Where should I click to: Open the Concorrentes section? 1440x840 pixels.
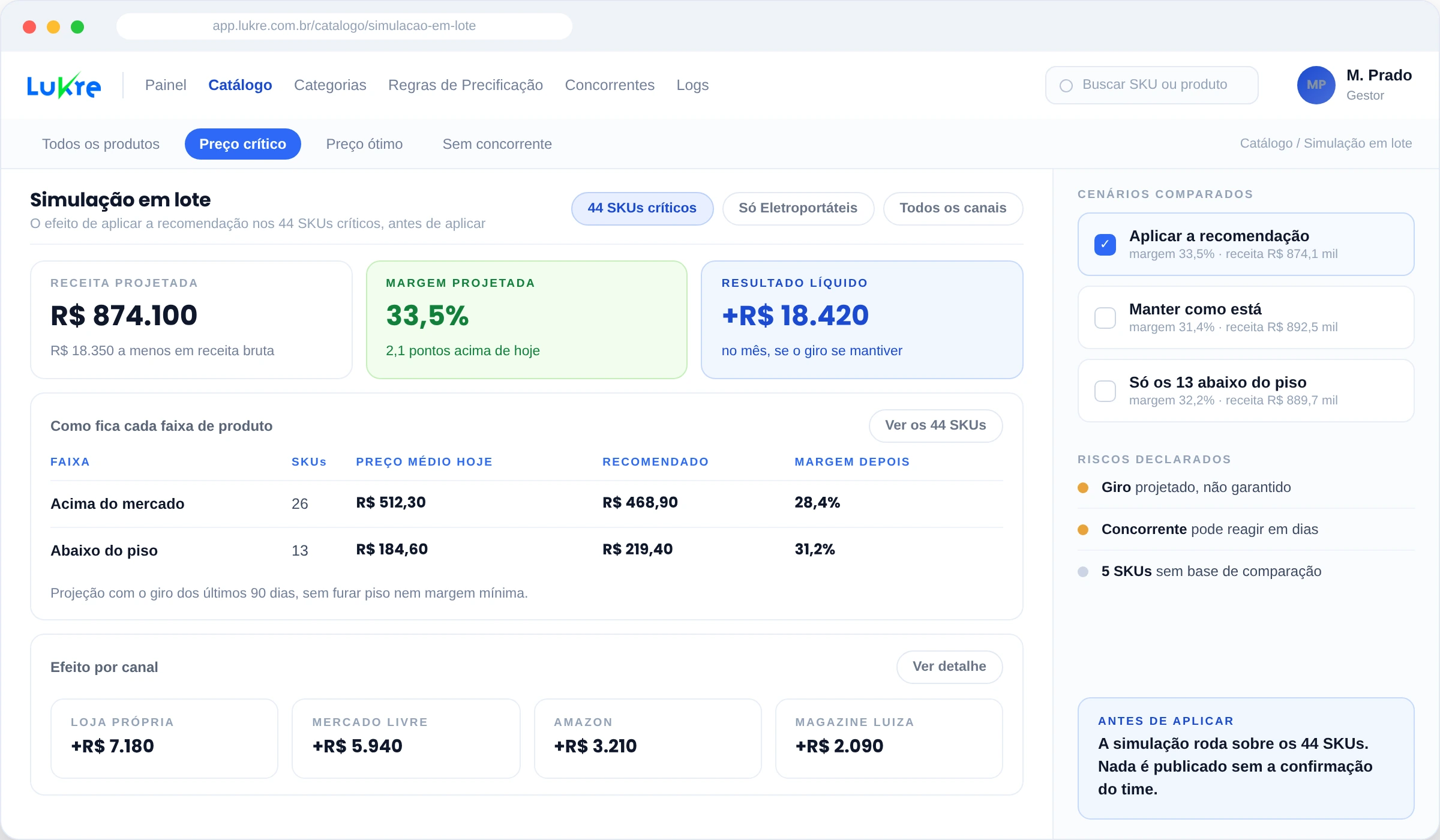coord(610,85)
